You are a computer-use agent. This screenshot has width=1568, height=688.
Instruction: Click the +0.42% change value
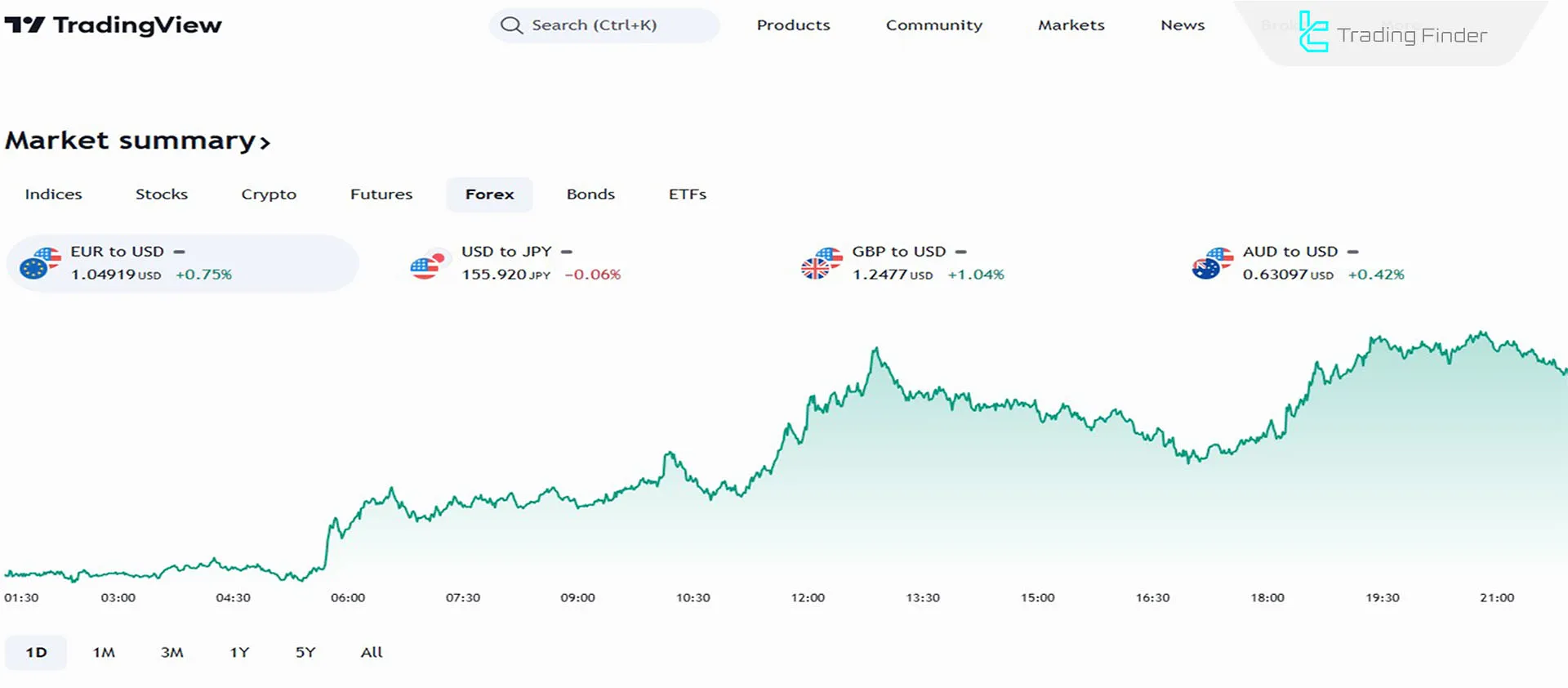click(1376, 275)
